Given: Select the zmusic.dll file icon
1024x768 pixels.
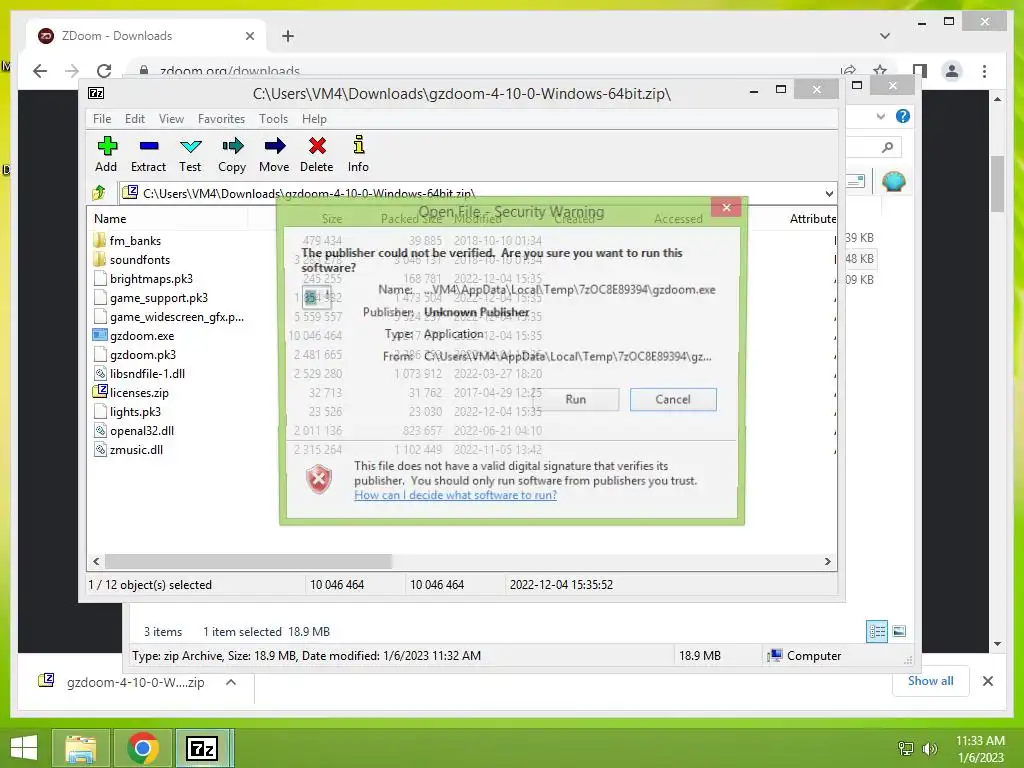Looking at the screenshot, I should pos(100,449).
